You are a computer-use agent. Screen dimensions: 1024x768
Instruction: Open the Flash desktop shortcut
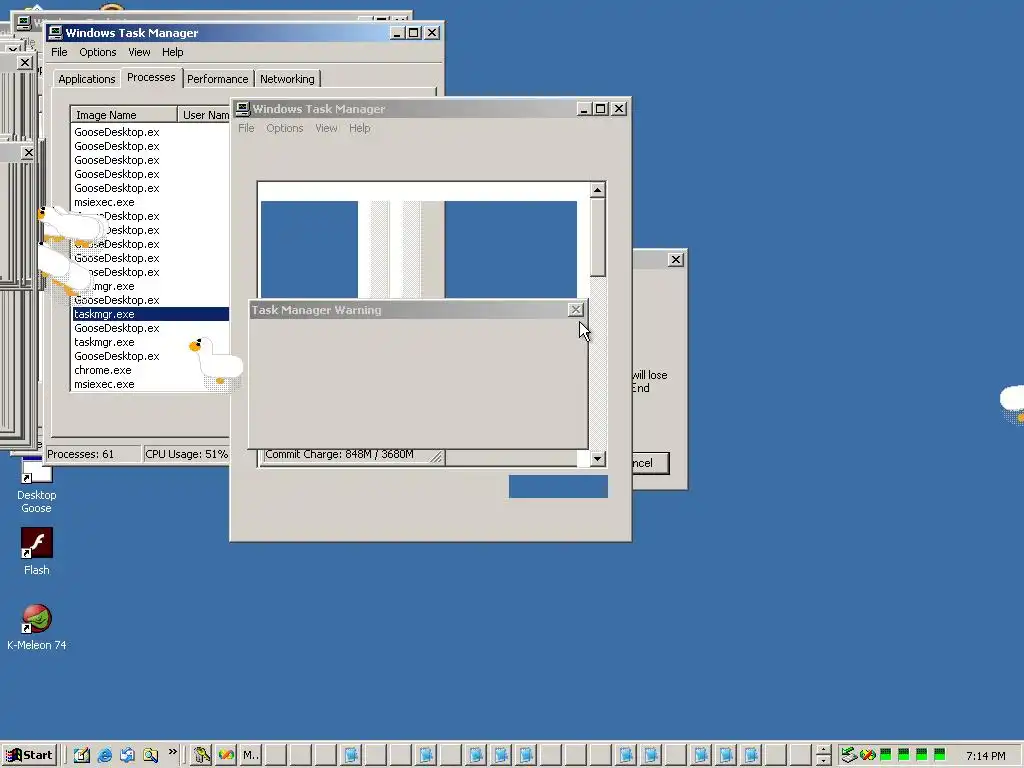coord(37,552)
